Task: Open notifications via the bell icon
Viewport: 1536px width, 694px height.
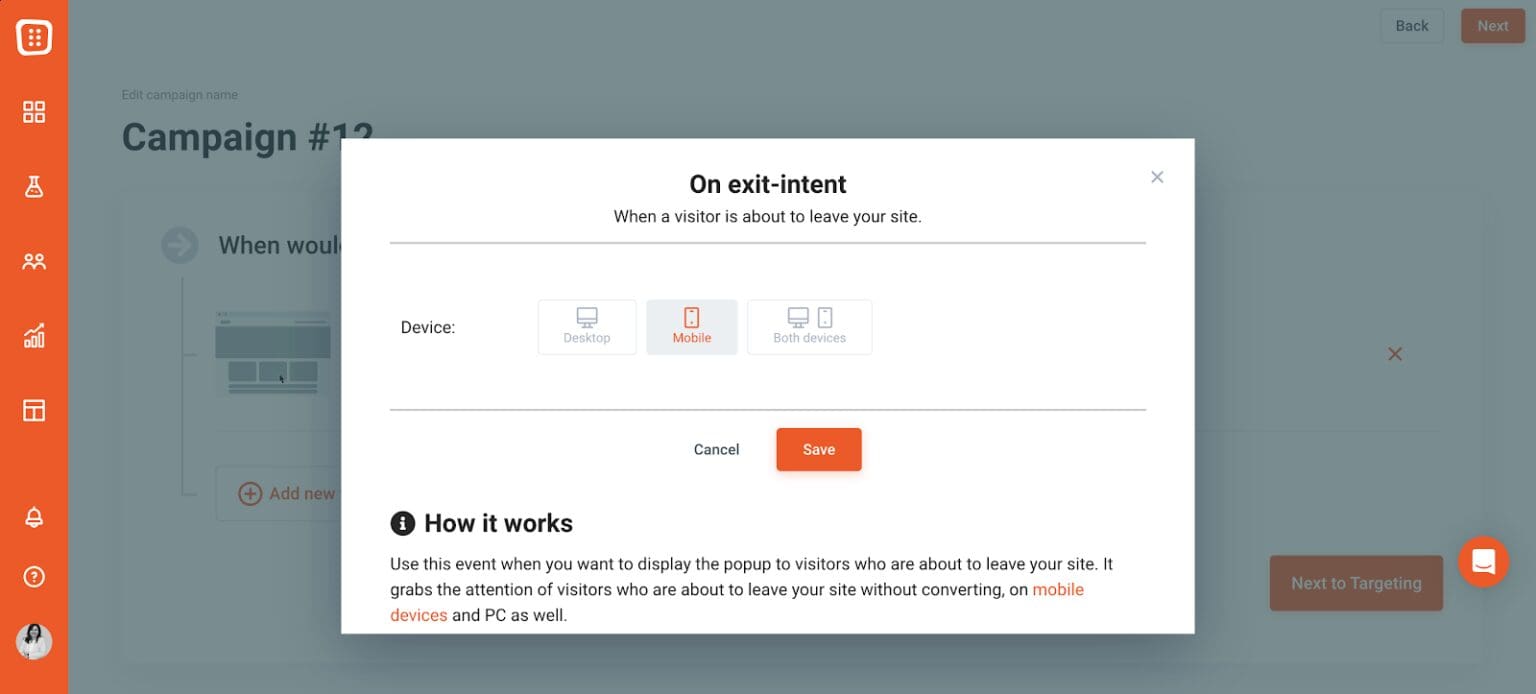Action: coord(34,517)
